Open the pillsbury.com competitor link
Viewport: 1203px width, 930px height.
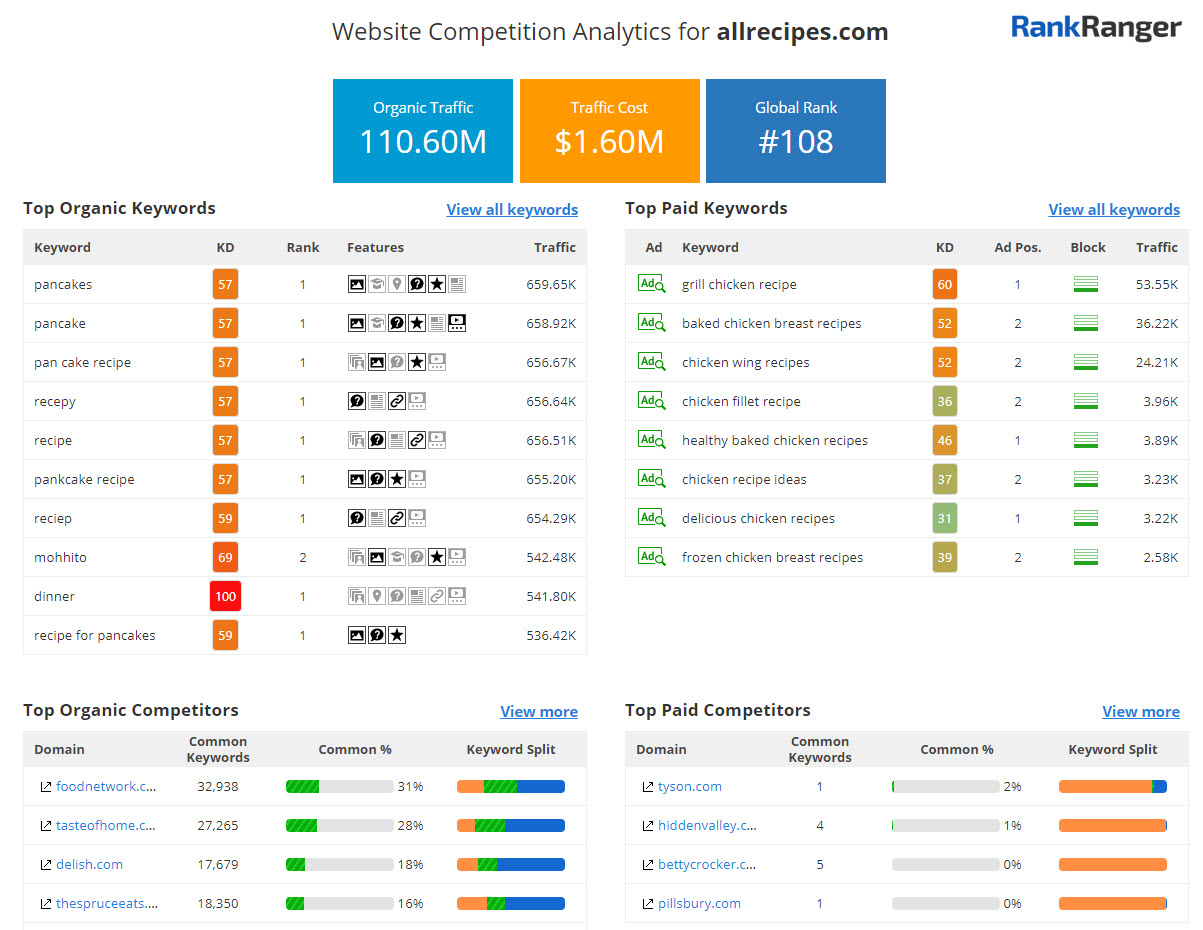[699, 904]
